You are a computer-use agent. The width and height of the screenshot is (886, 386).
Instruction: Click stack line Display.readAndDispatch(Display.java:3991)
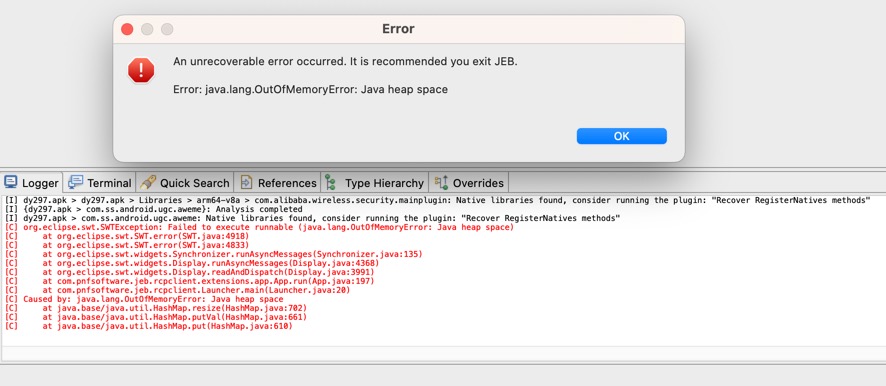coord(189,272)
